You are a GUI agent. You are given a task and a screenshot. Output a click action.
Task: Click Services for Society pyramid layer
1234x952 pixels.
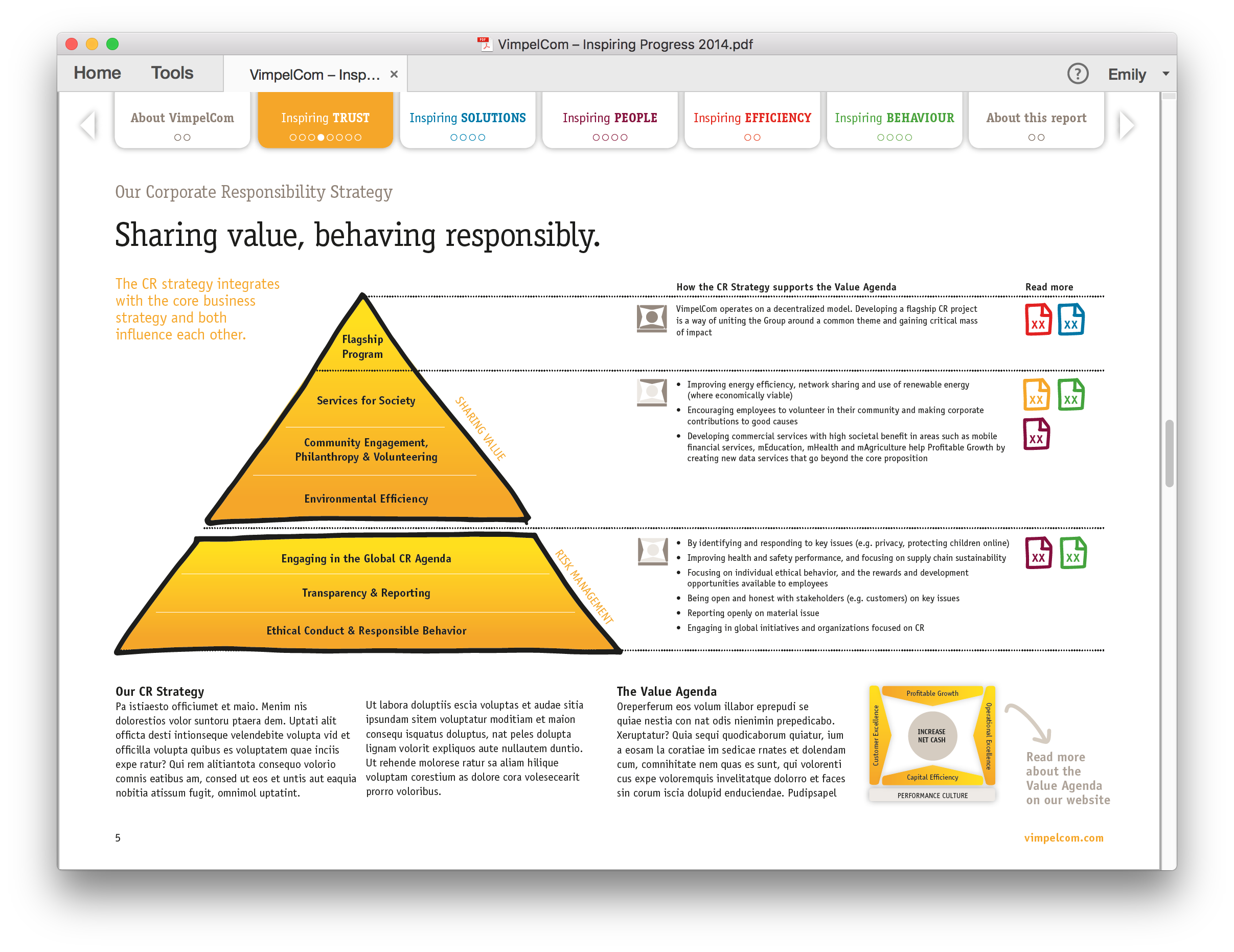(x=365, y=400)
